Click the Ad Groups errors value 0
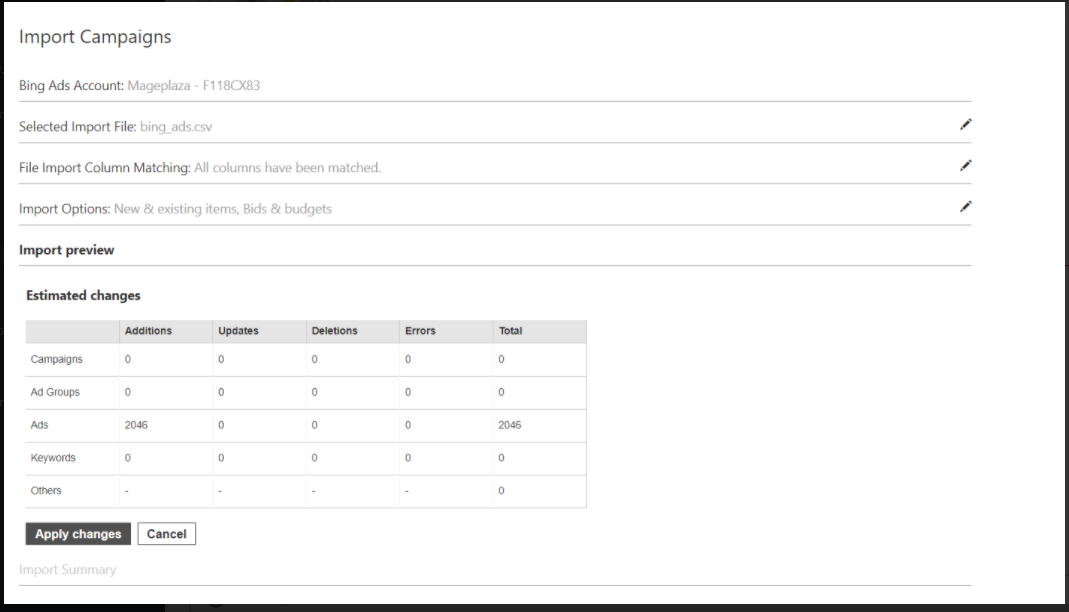The width and height of the screenshot is (1069, 612). pos(408,392)
